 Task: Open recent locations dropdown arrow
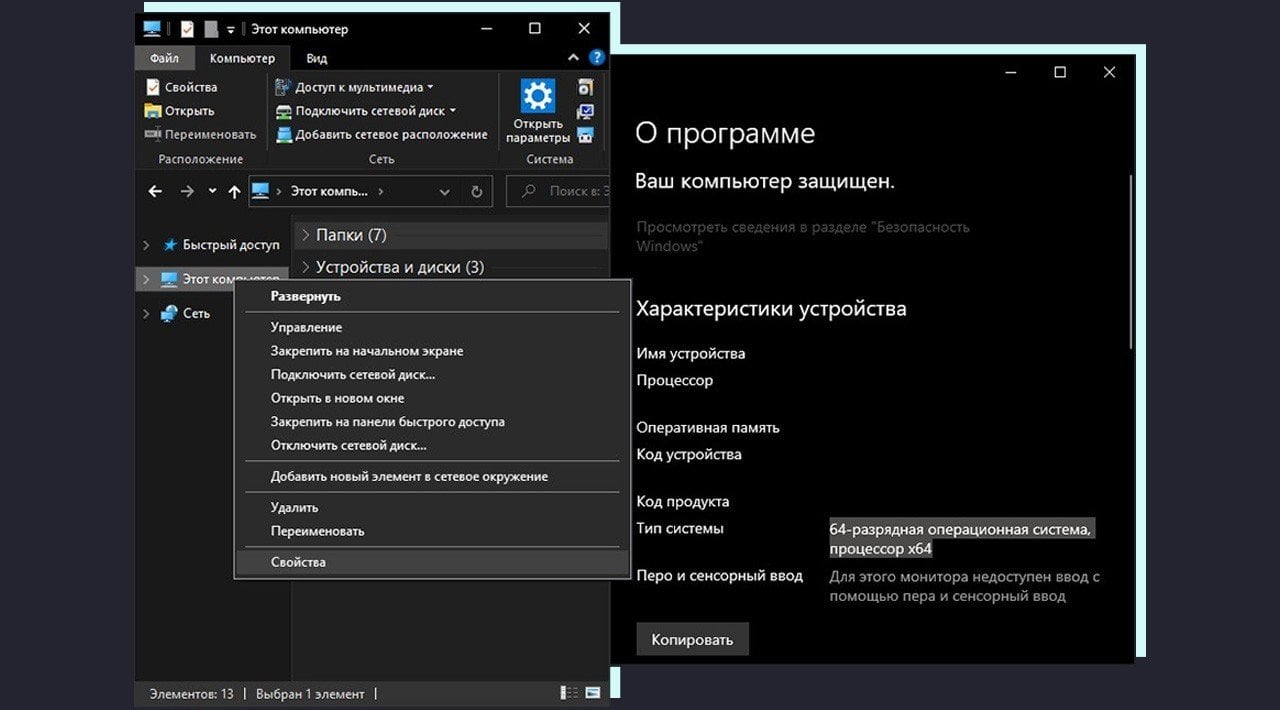click(212, 191)
